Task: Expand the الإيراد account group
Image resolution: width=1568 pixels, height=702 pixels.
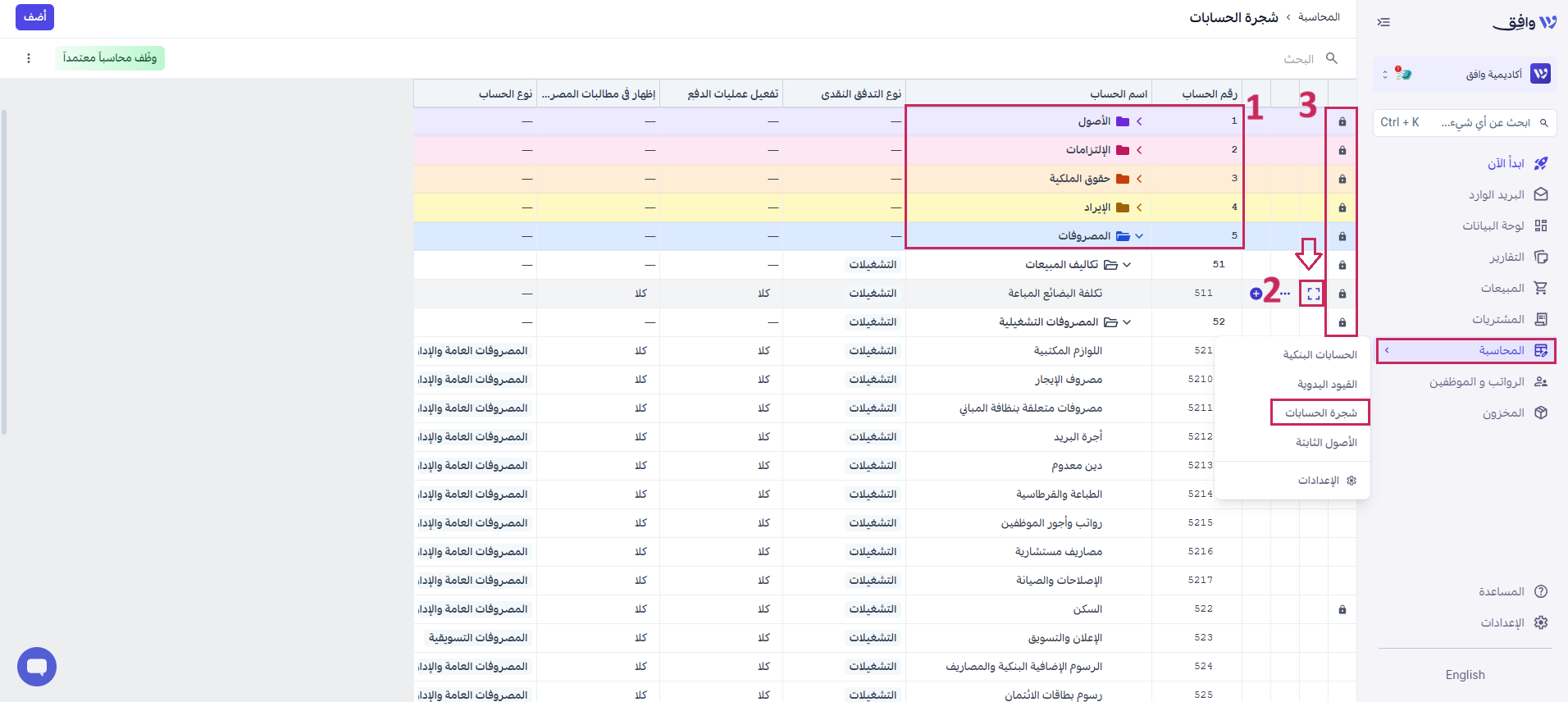Action: click(1139, 207)
